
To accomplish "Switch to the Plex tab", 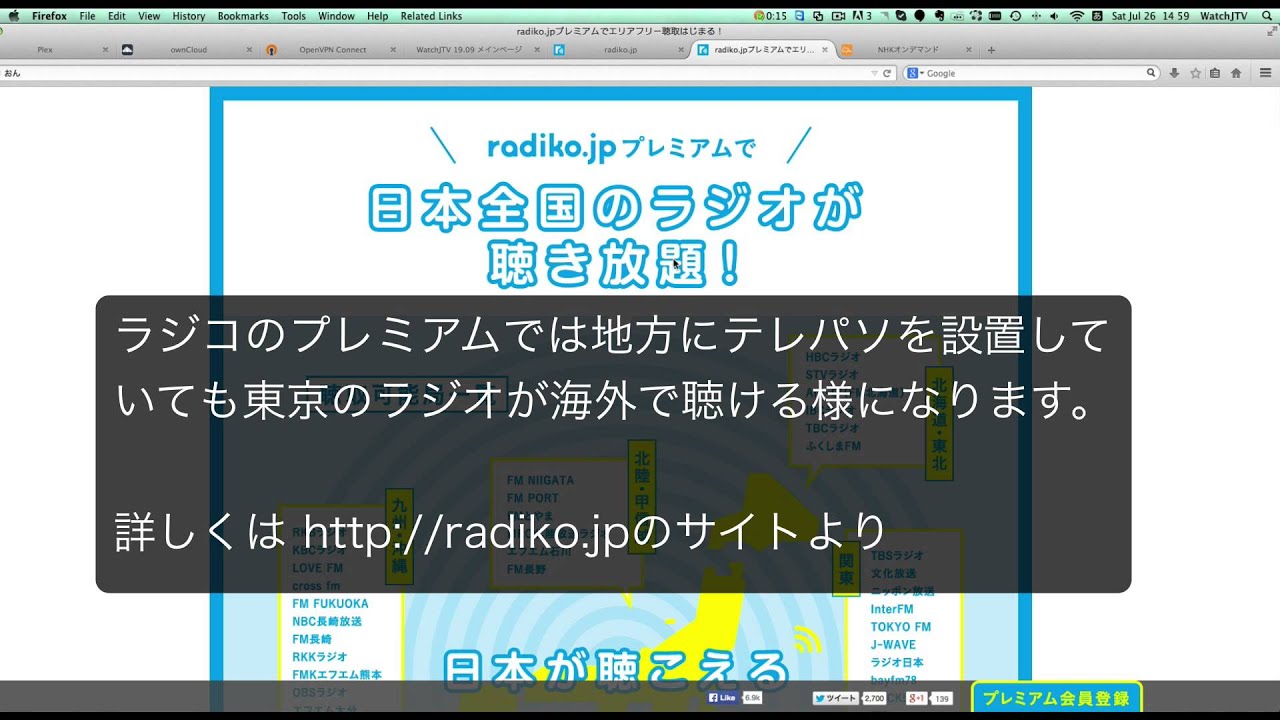I will (45, 49).
